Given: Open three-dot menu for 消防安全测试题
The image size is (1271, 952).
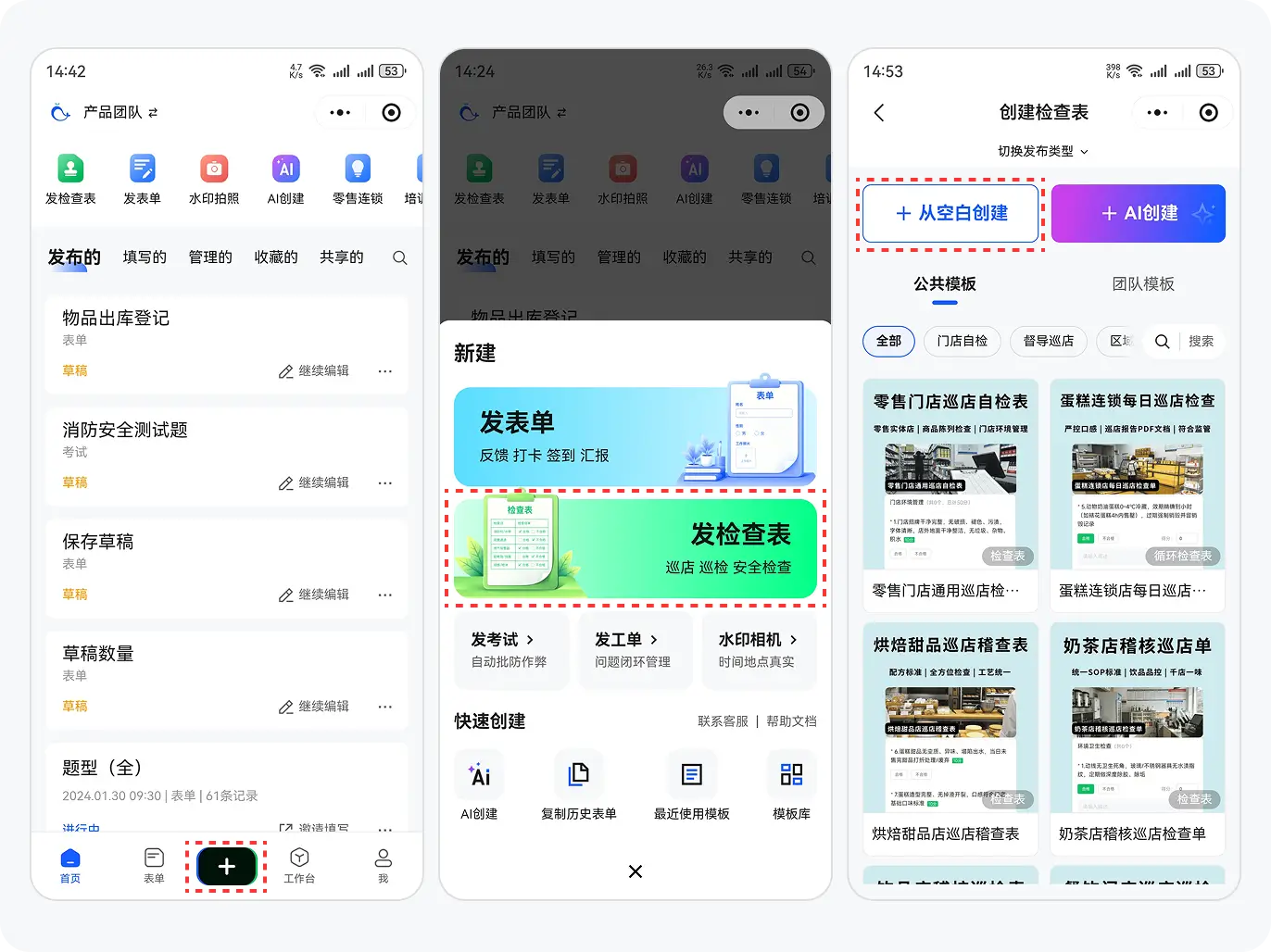Looking at the screenshot, I should (x=385, y=483).
